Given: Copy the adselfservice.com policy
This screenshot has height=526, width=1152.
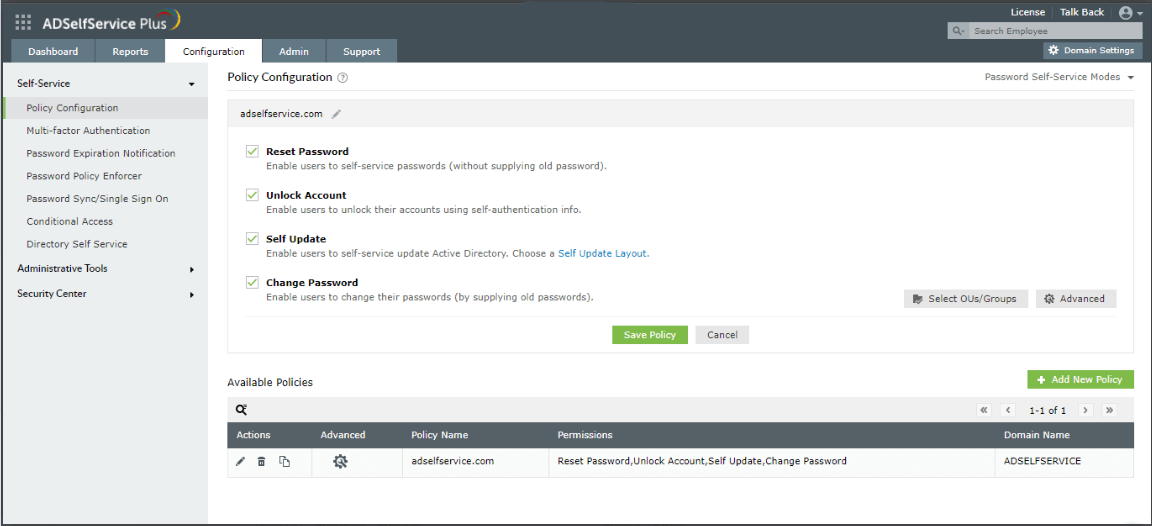Looking at the screenshot, I should (x=284, y=462).
